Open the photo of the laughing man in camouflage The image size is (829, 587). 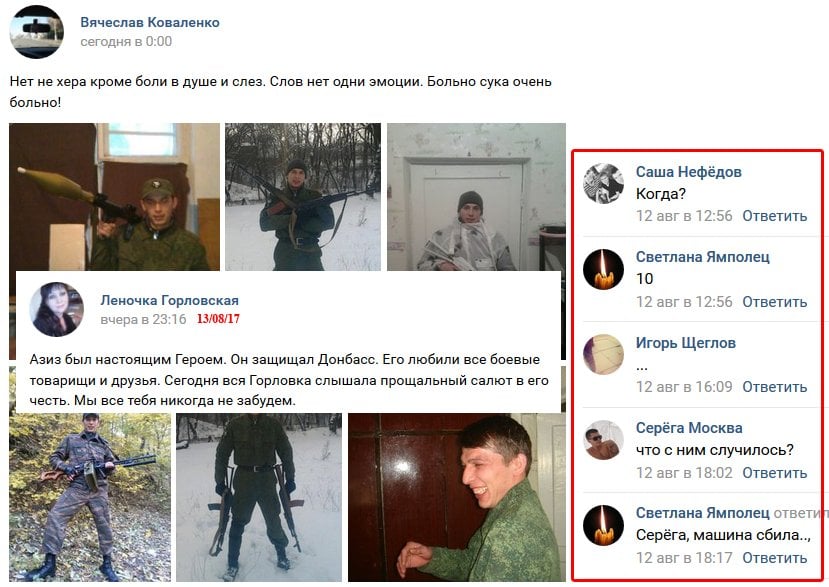tap(457, 497)
